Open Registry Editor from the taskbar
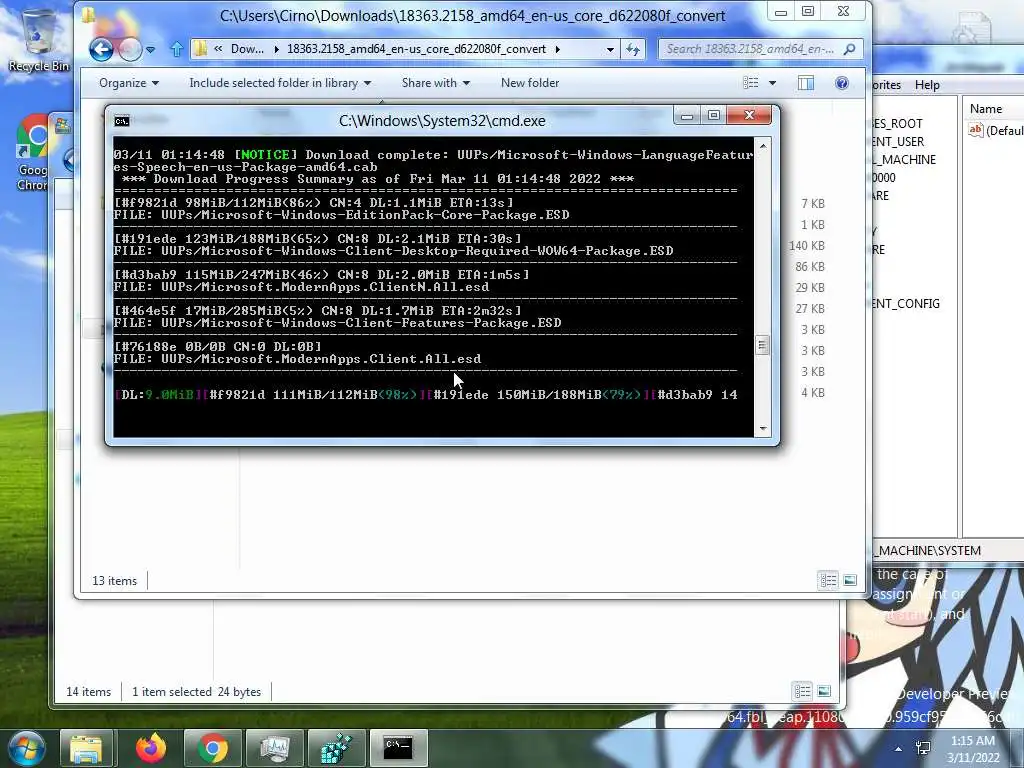 tap(336, 748)
